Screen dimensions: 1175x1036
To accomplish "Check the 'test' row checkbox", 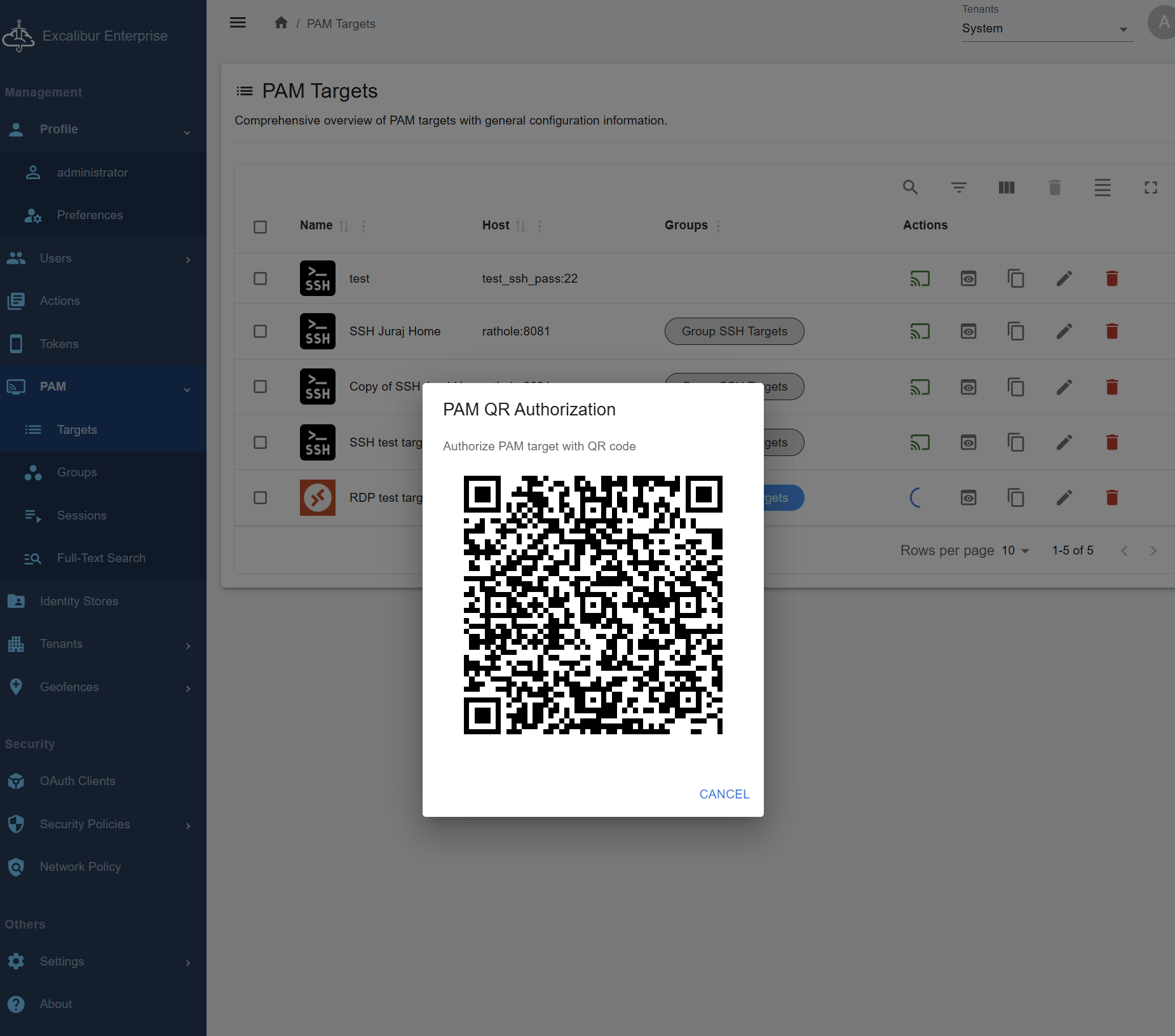I will (x=260, y=278).
